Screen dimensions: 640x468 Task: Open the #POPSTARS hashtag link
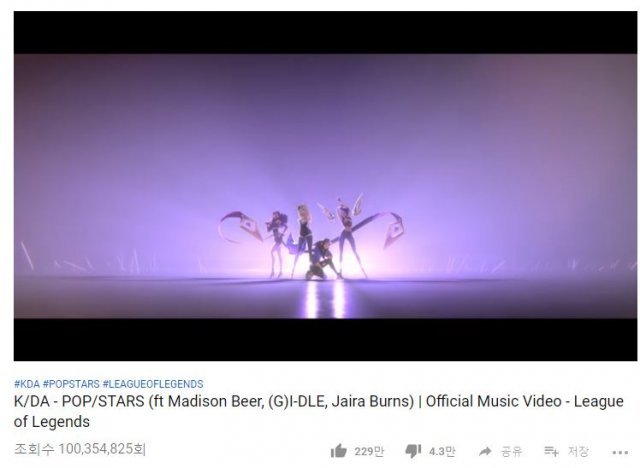pos(71,384)
